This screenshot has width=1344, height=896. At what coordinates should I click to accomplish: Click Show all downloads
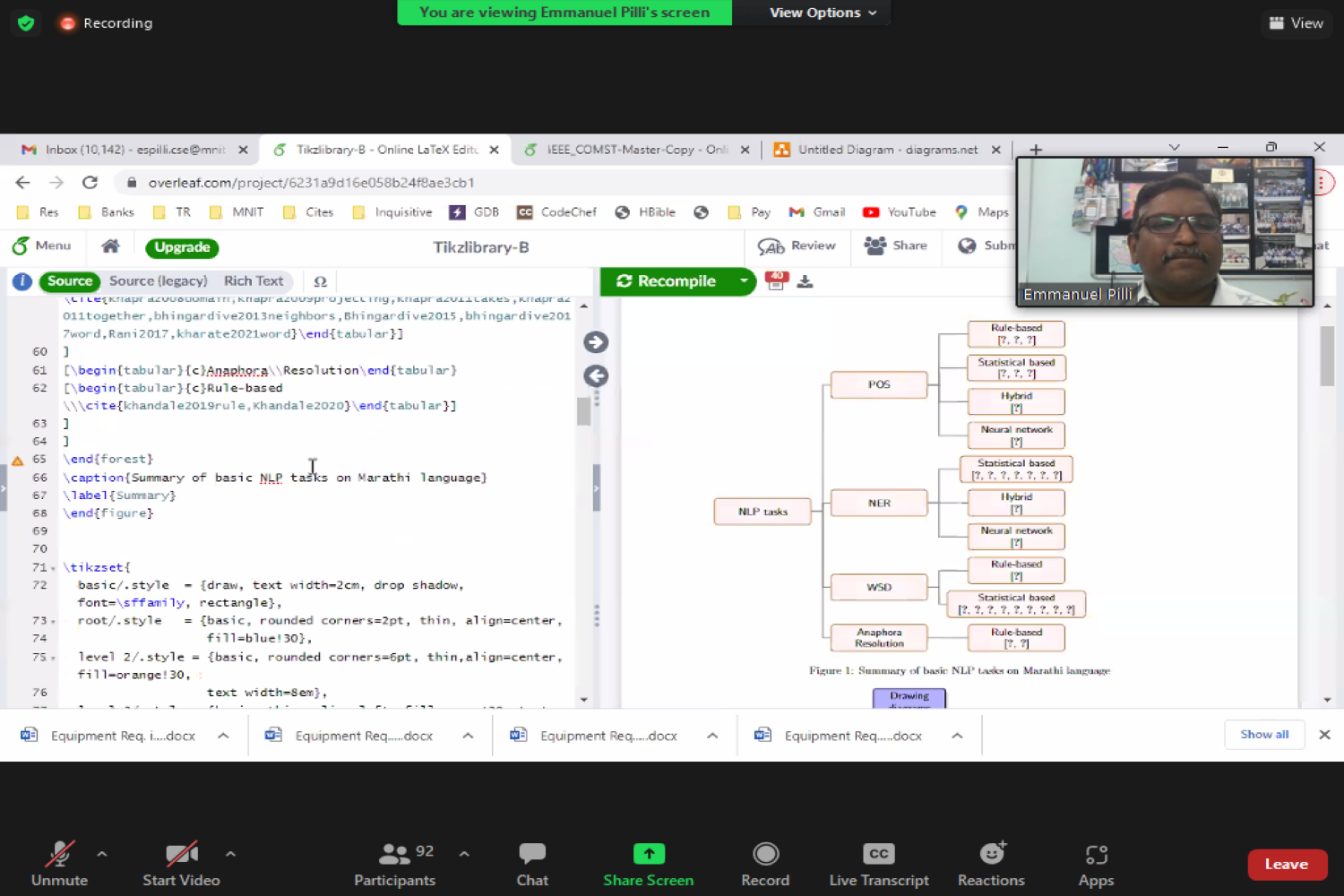tap(1263, 735)
